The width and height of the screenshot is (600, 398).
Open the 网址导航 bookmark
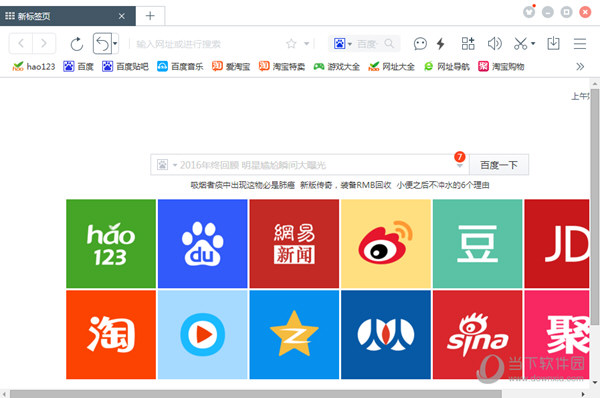[x=447, y=67]
